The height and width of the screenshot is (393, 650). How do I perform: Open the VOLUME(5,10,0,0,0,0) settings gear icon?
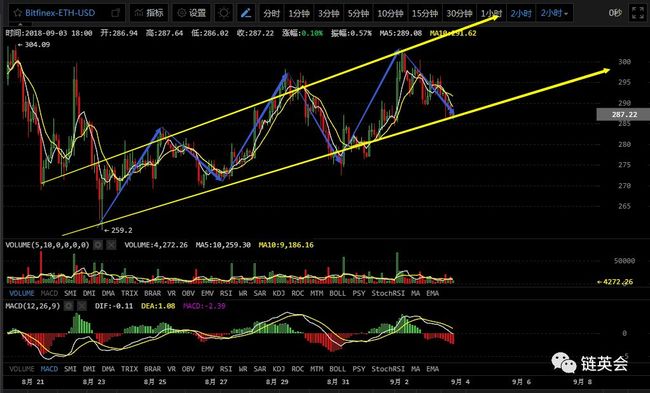[98, 245]
